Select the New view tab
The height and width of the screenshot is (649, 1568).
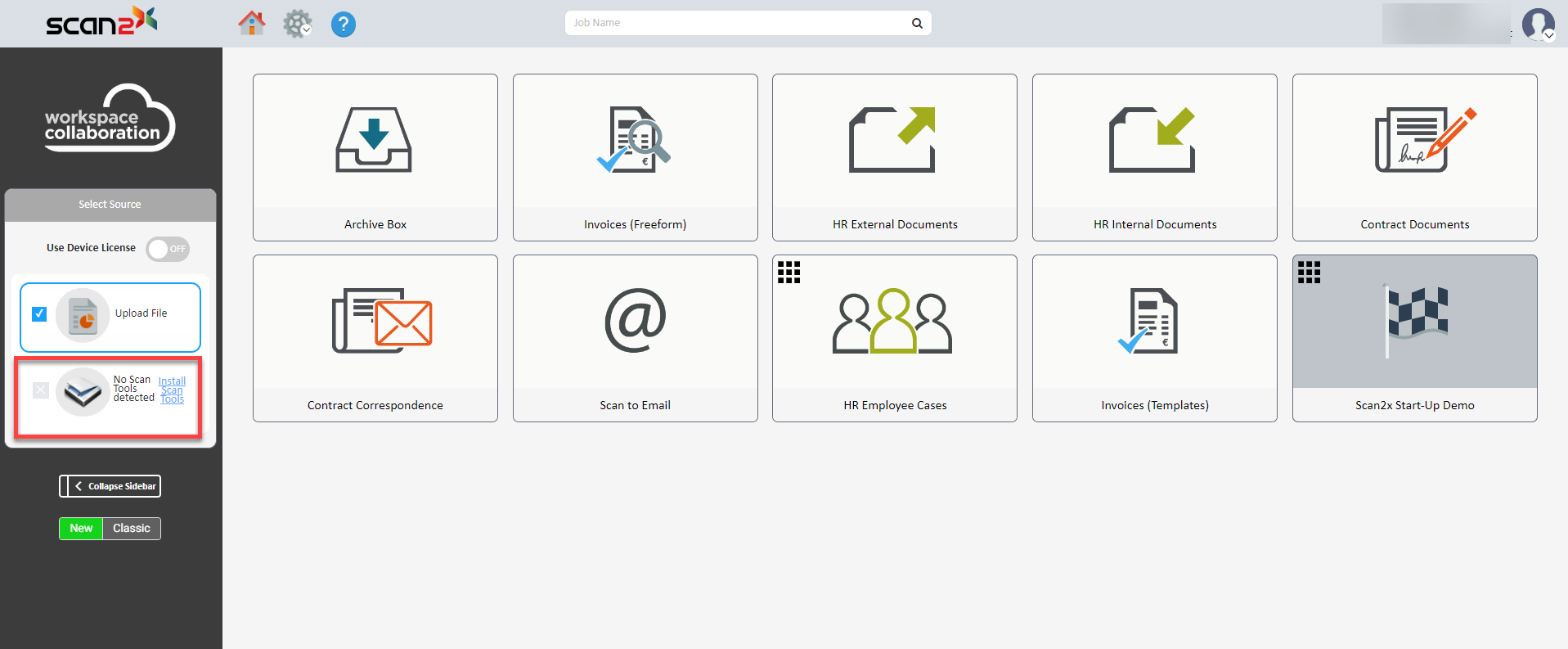point(81,529)
